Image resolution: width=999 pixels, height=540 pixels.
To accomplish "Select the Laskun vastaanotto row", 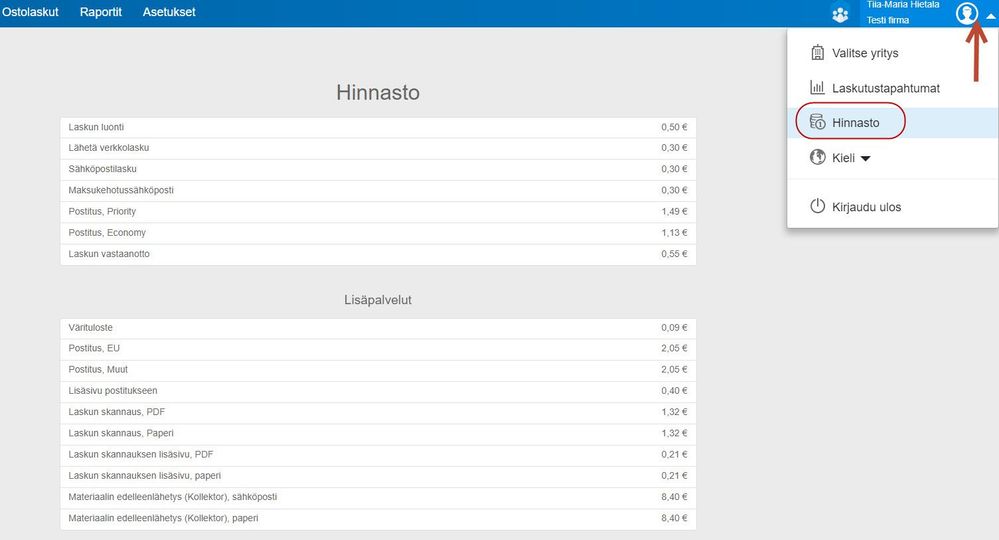I will 378,254.
